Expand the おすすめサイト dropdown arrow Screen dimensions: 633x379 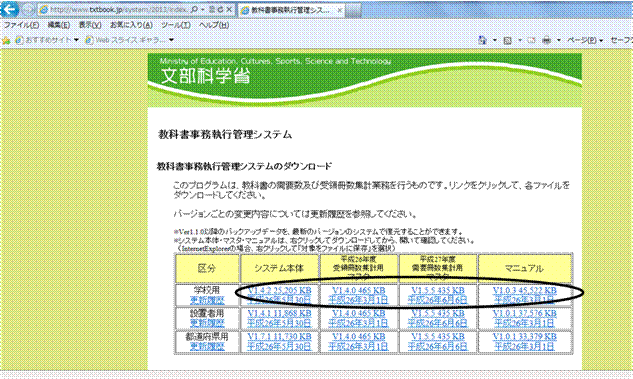pos(76,40)
